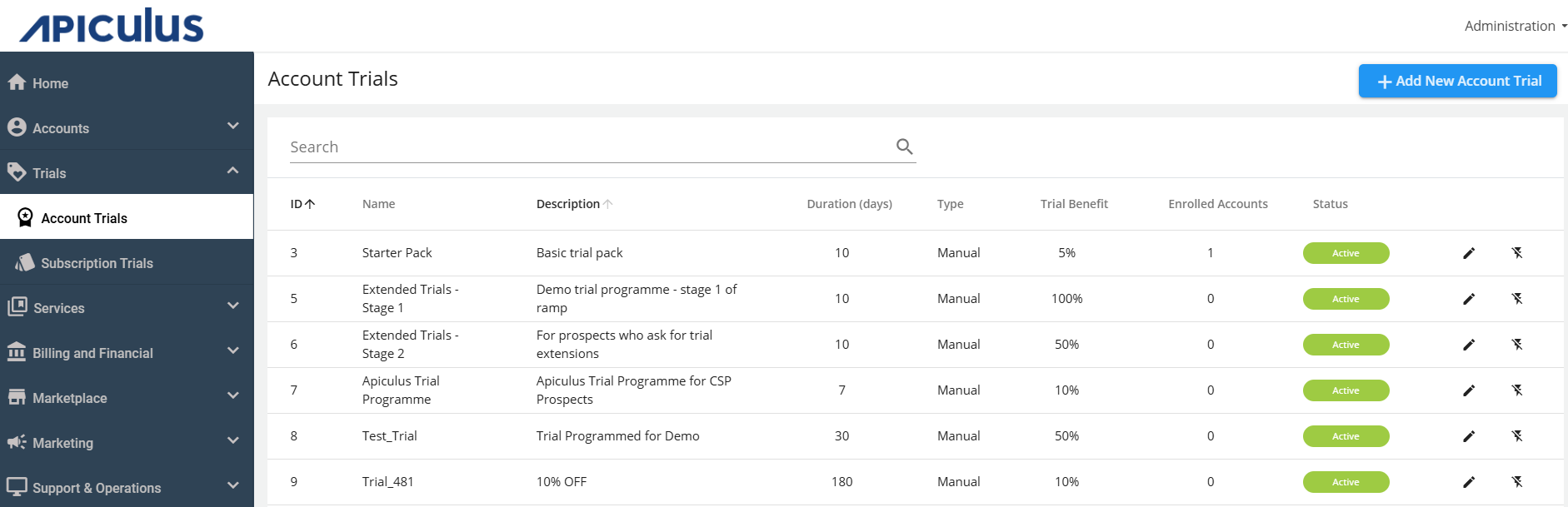Image resolution: width=1568 pixels, height=507 pixels.
Task: Open the Administration dropdown
Action: click(1514, 26)
